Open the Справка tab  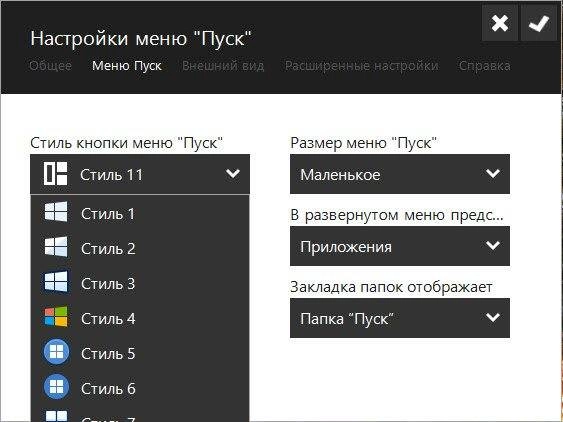(x=484, y=66)
